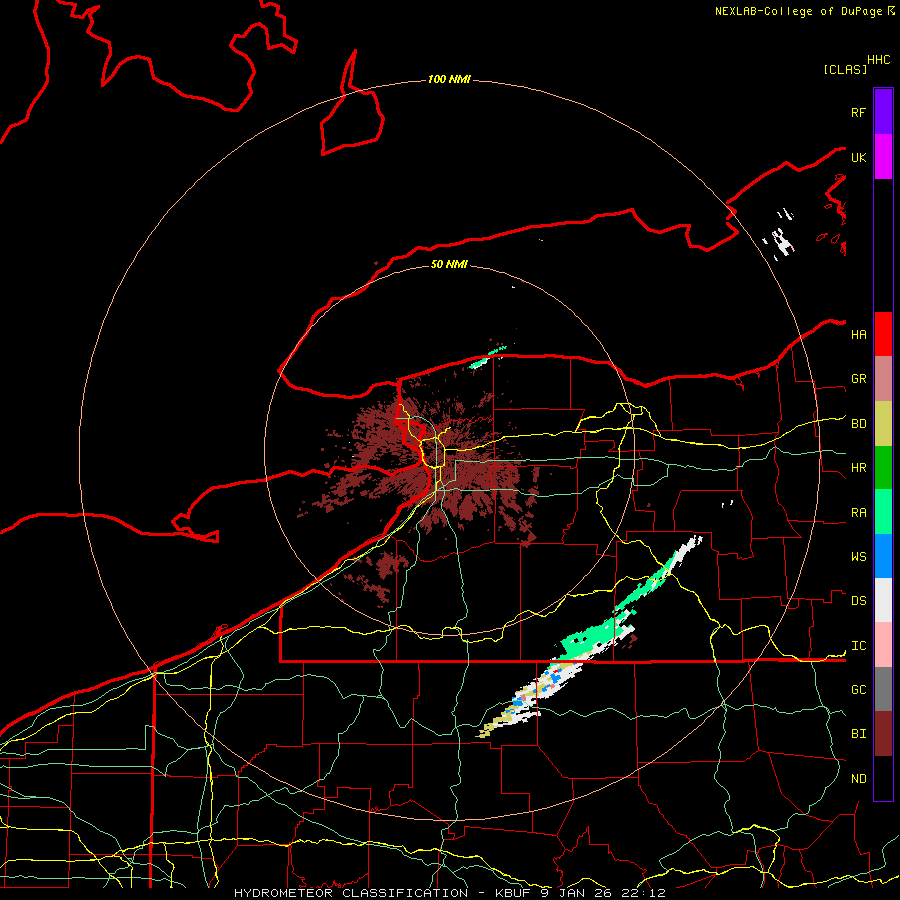The image size is (900, 900).
Task: Click the HA red legend swatch
Action: [883, 334]
